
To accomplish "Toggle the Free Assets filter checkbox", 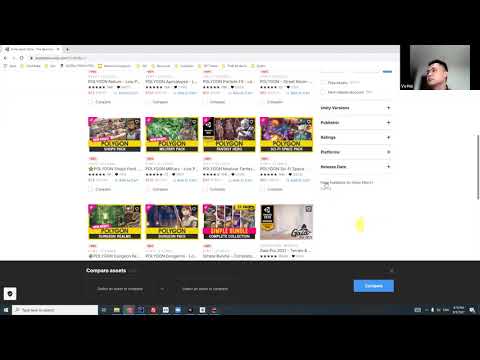I will (323, 83).
